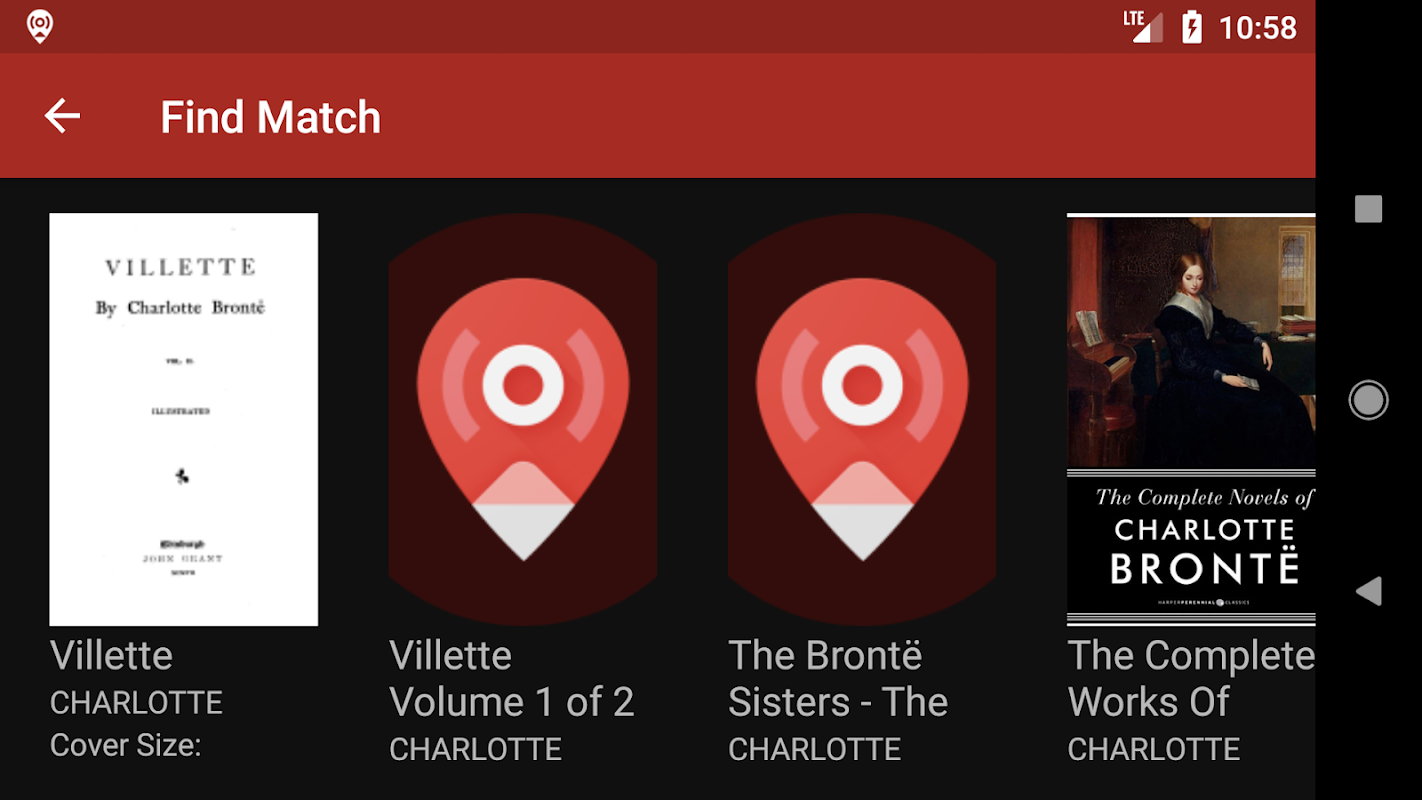Open The Complete Works Of title
Viewport: 1422px width, 800px height.
(x=1191, y=679)
